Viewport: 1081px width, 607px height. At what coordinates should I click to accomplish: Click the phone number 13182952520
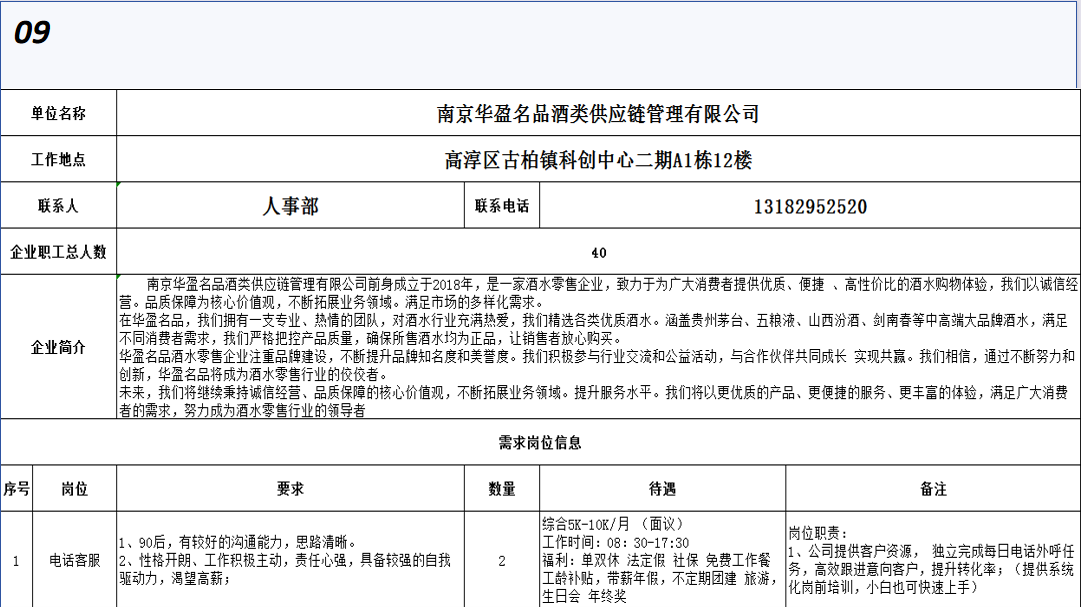click(x=810, y=207)
